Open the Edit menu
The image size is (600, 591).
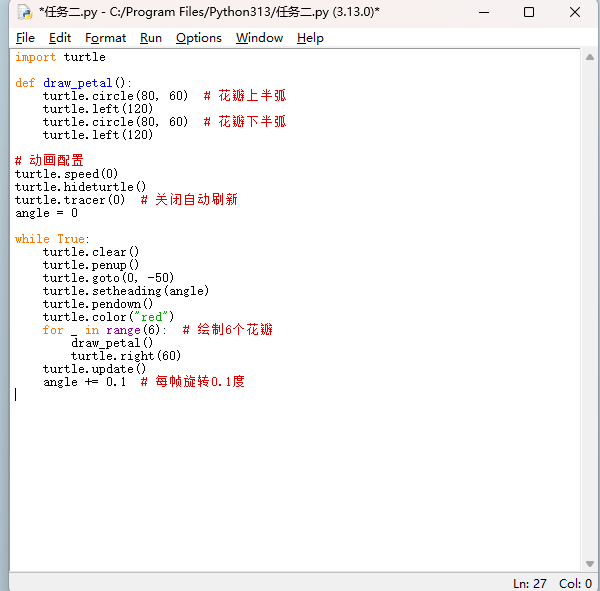60,38
